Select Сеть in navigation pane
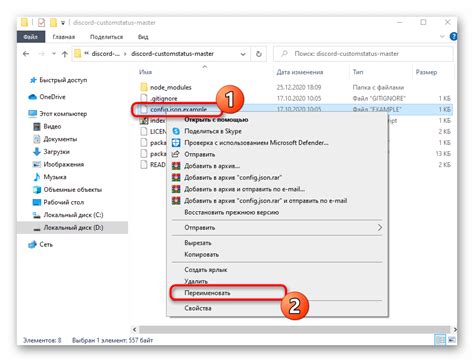Screen dimensions: 474x362 [x=46, y=244]
